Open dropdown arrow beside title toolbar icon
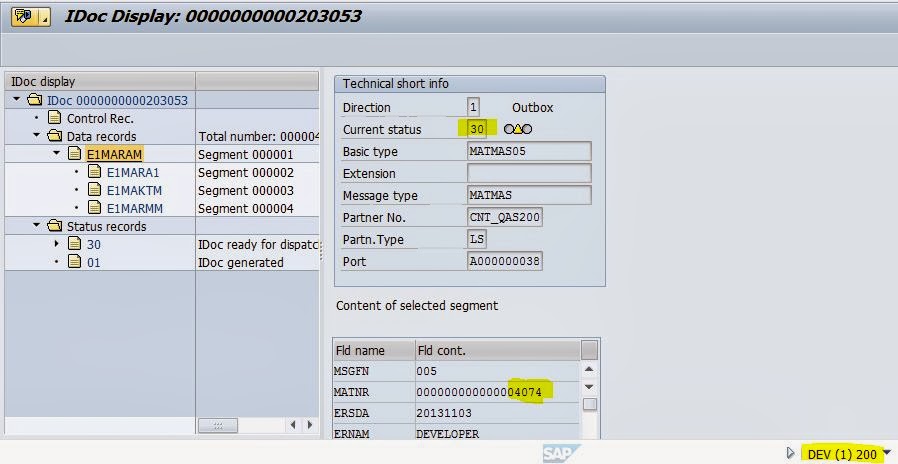898x464 pixels. (44, 18)
